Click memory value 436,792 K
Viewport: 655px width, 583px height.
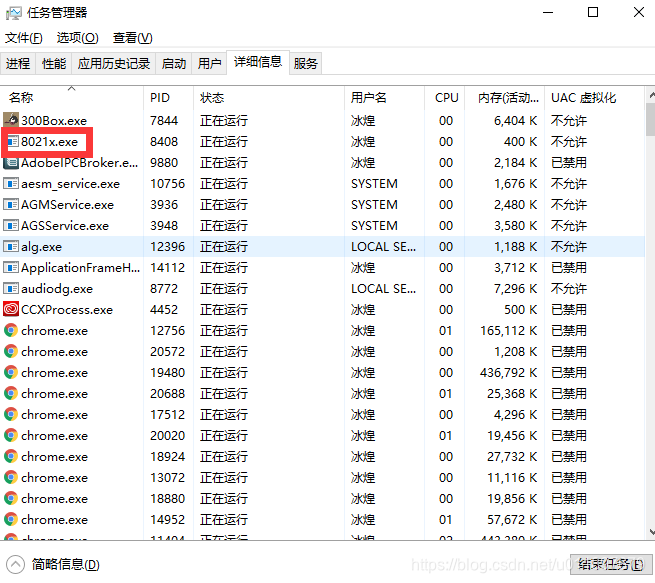coord(508,373)
